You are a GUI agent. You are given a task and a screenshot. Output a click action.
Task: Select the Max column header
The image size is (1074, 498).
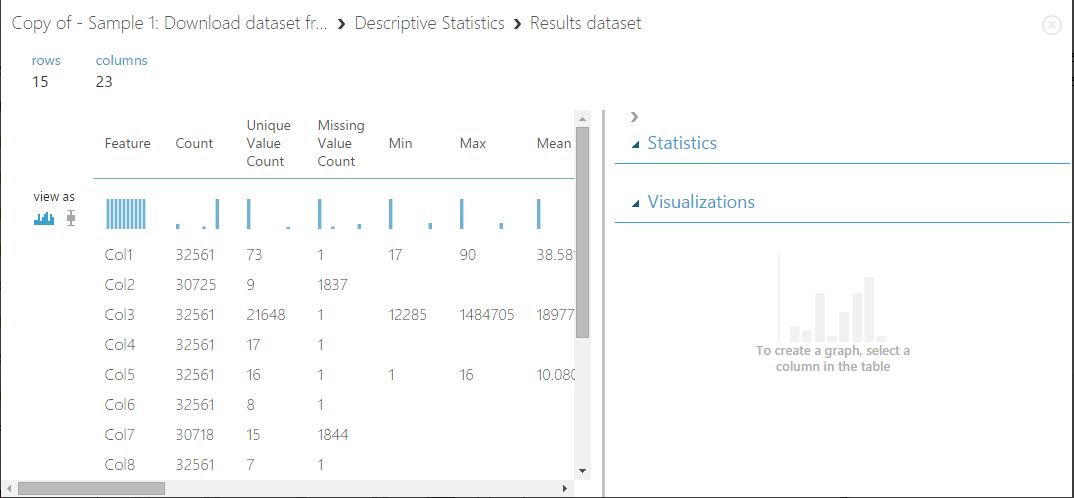(473, 143)
